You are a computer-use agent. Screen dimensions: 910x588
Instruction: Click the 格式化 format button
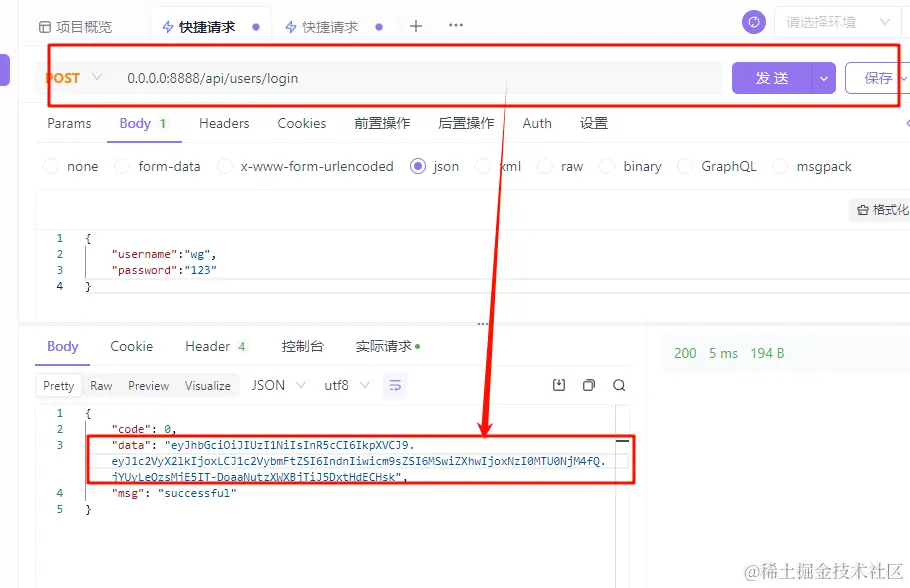tap(882, 210)
